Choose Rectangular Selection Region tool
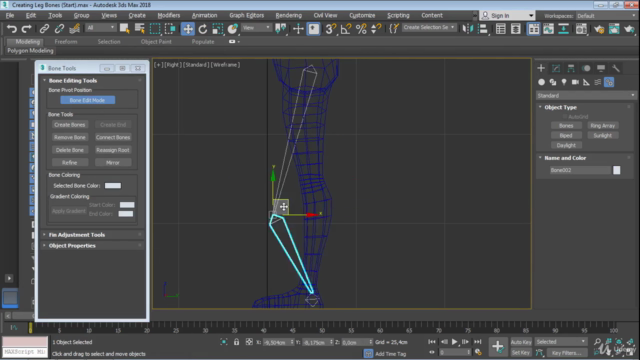Image resolution: width=640 pixels, height=360 pixels. [155, 29]
